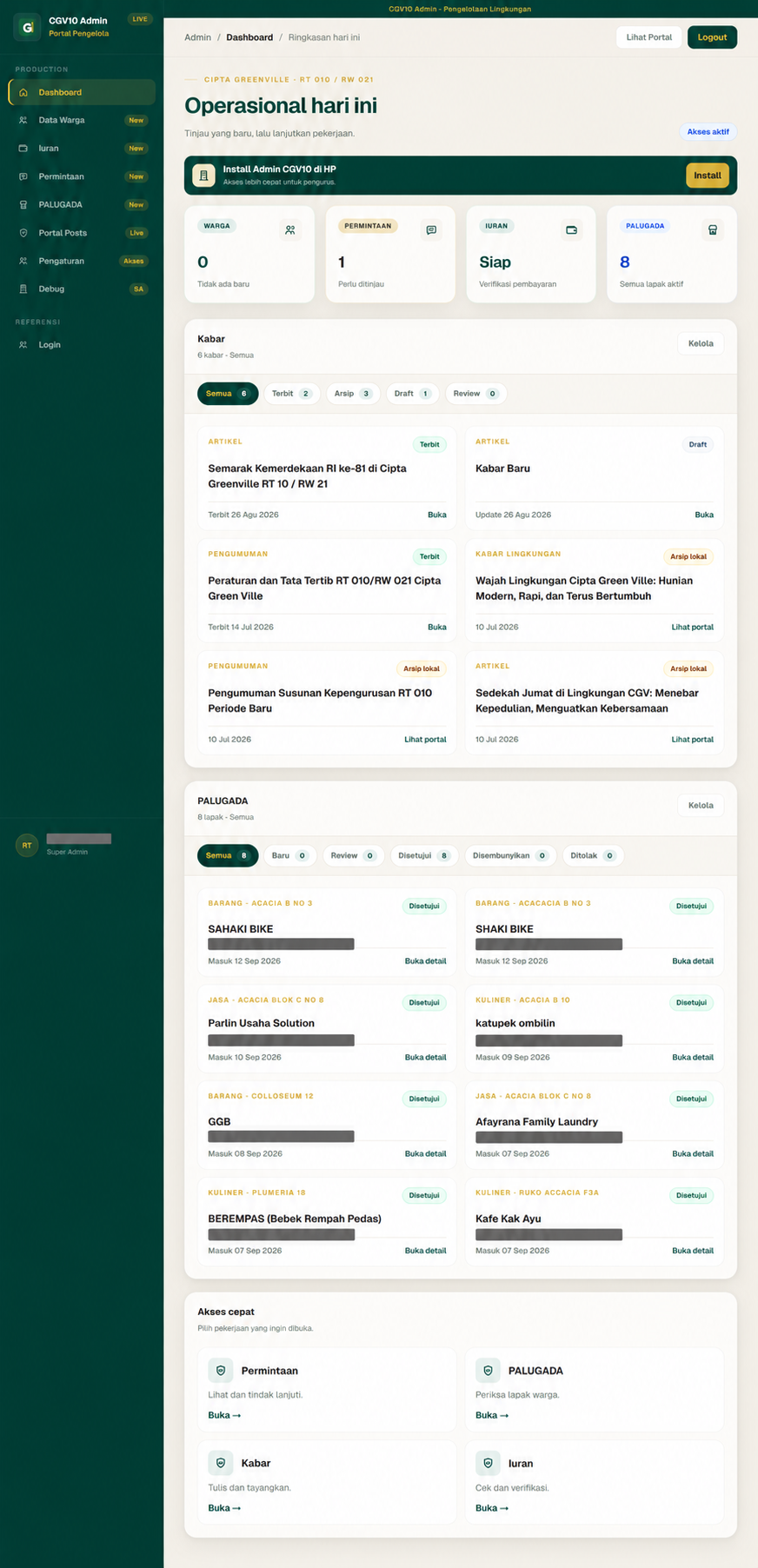Screen dimensions: 758x1568
Task: Click the Warga card people icon
Action: pyautogui.click(x=290, y=230)
